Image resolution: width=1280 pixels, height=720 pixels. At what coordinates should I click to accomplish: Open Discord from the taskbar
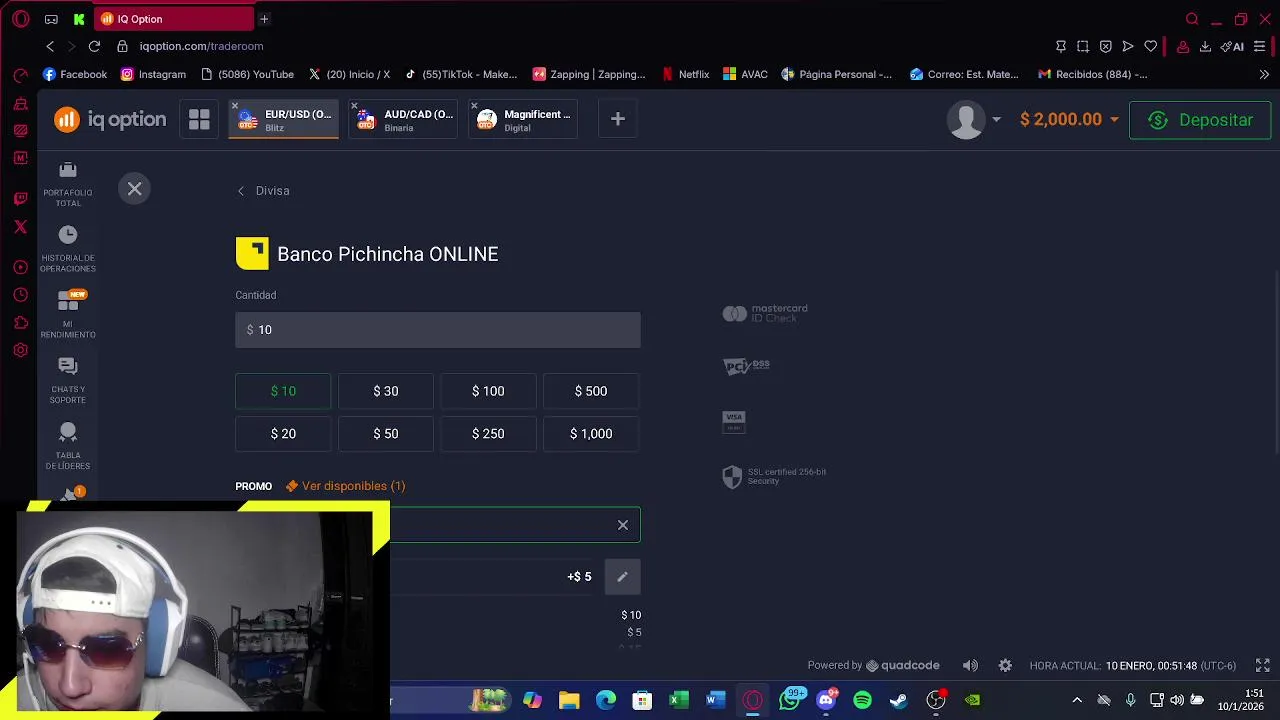[826, 700]
